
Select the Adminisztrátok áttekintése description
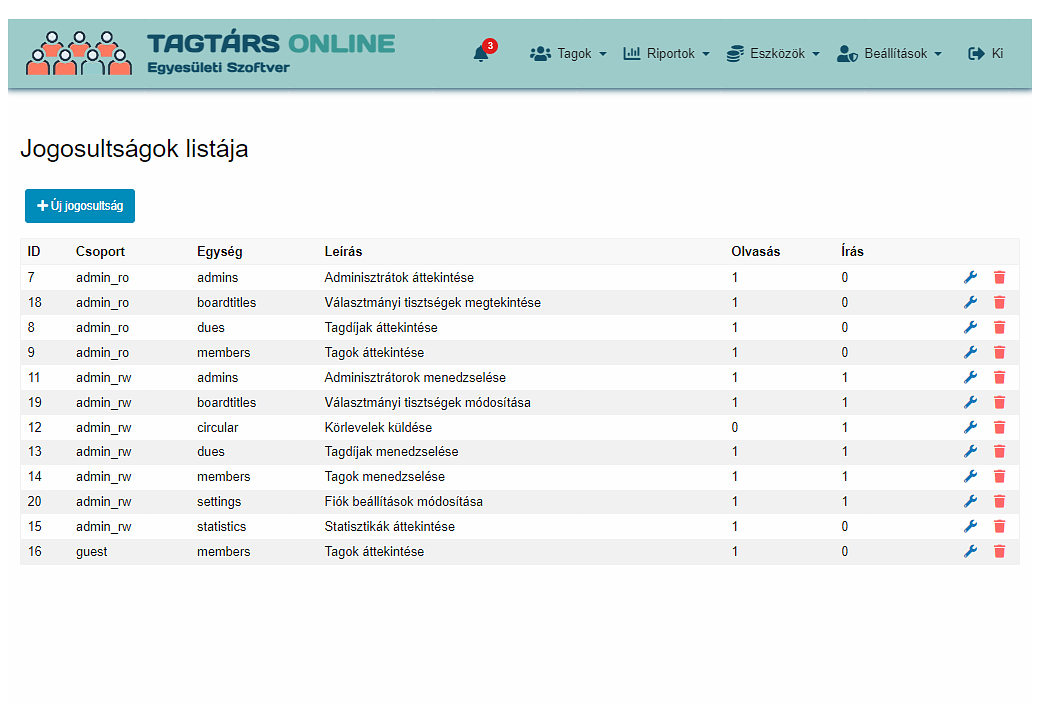click(399, 277)
